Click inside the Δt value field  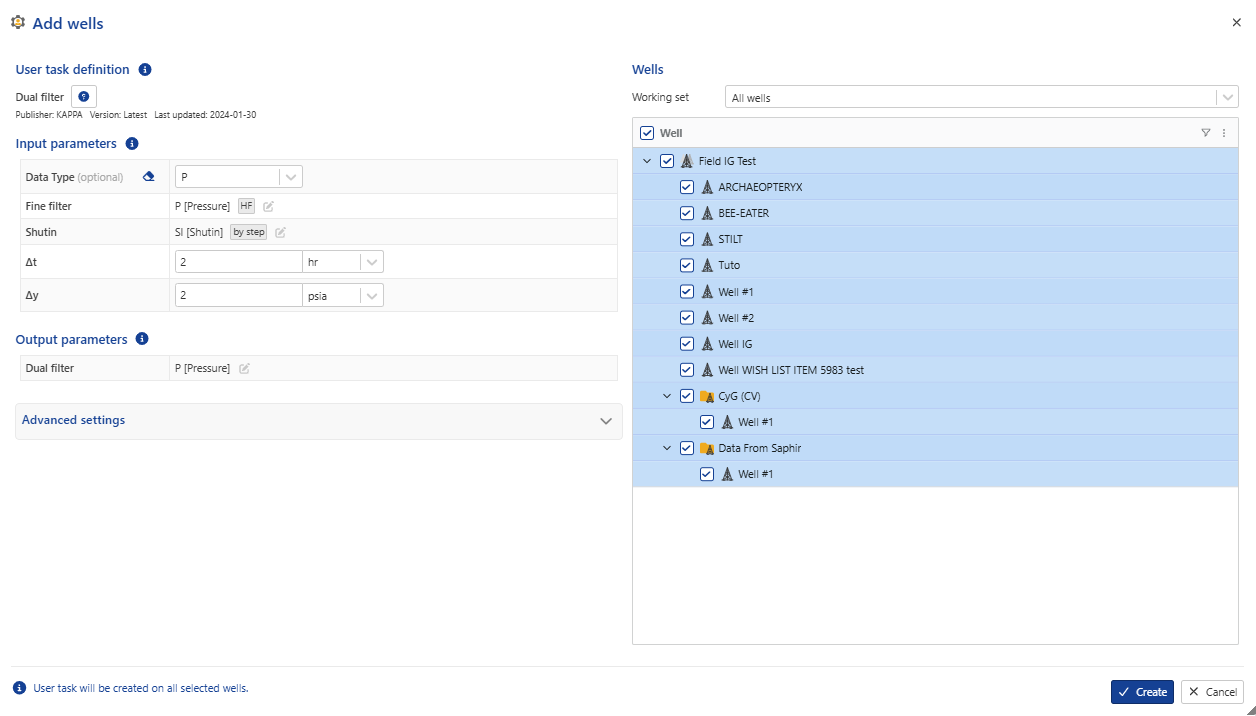click(x=238, y=261)
